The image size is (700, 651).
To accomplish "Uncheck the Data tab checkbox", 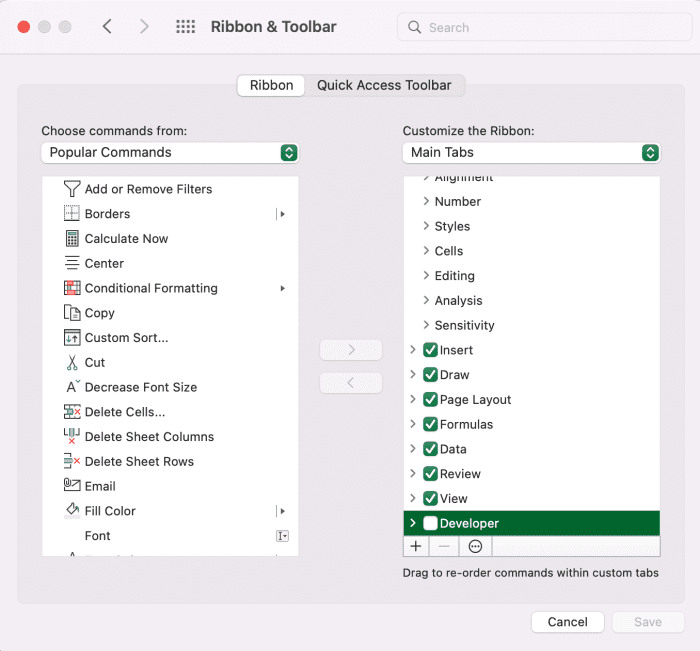I will click(430, 449).
